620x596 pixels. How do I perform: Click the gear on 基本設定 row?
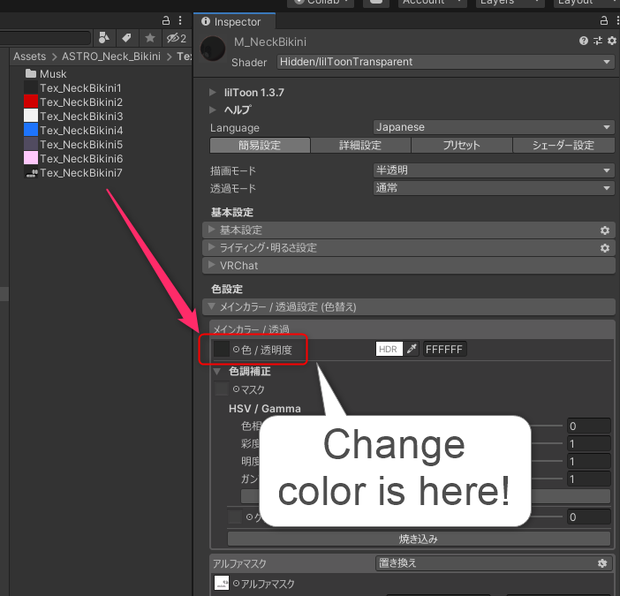pos(605,230)
